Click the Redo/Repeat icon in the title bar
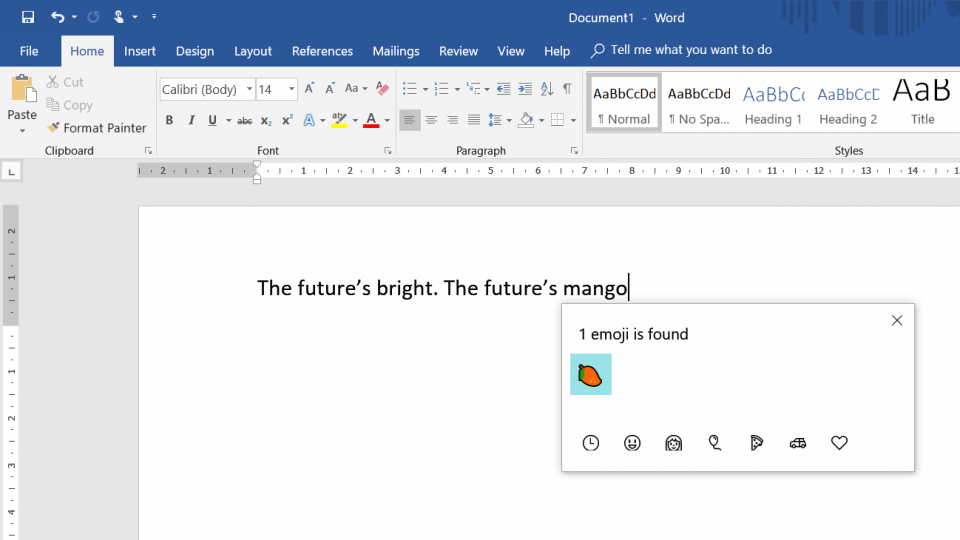The image size is (960, 540). [x=93, y=17]
